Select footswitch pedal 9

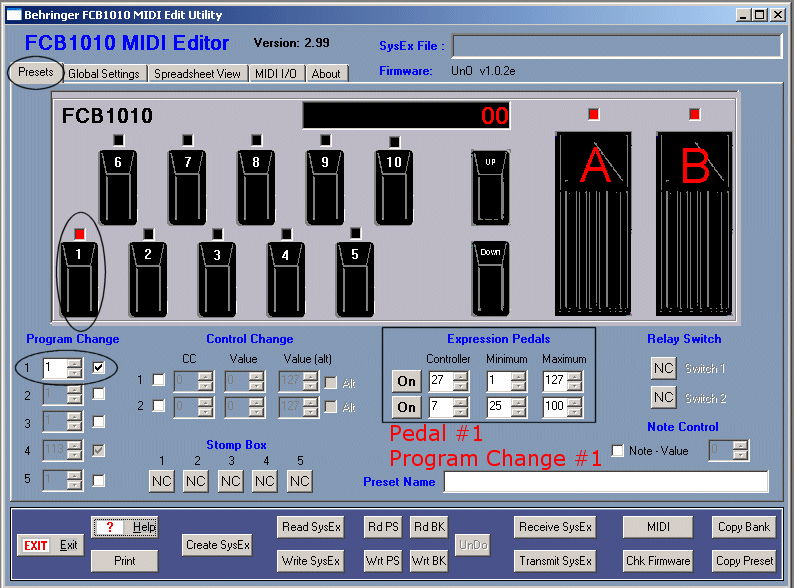pyautogui.click(x=325, y=187)
